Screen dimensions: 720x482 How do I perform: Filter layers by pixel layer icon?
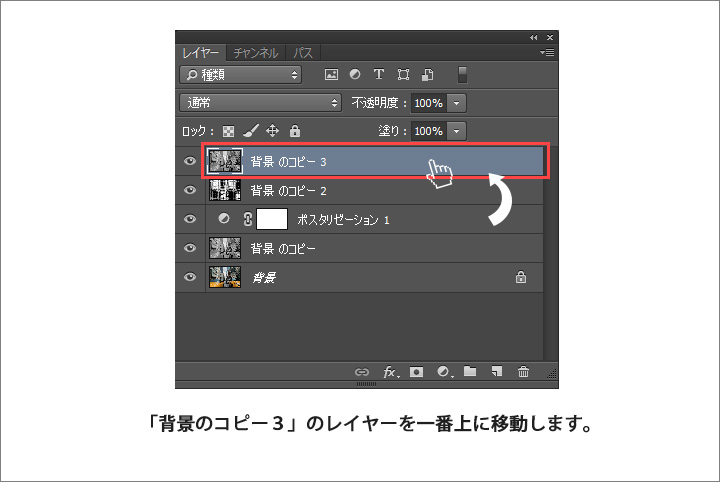click(x=331, y=74)
